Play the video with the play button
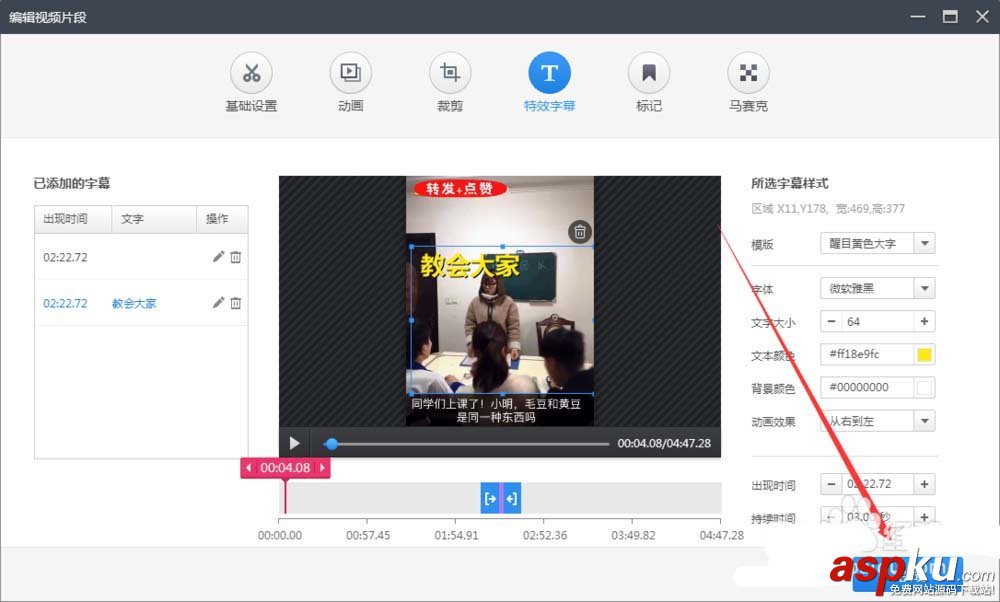The width and height of the screenshot is (1000, 602). pyautogui.click(x=294, y=441)
